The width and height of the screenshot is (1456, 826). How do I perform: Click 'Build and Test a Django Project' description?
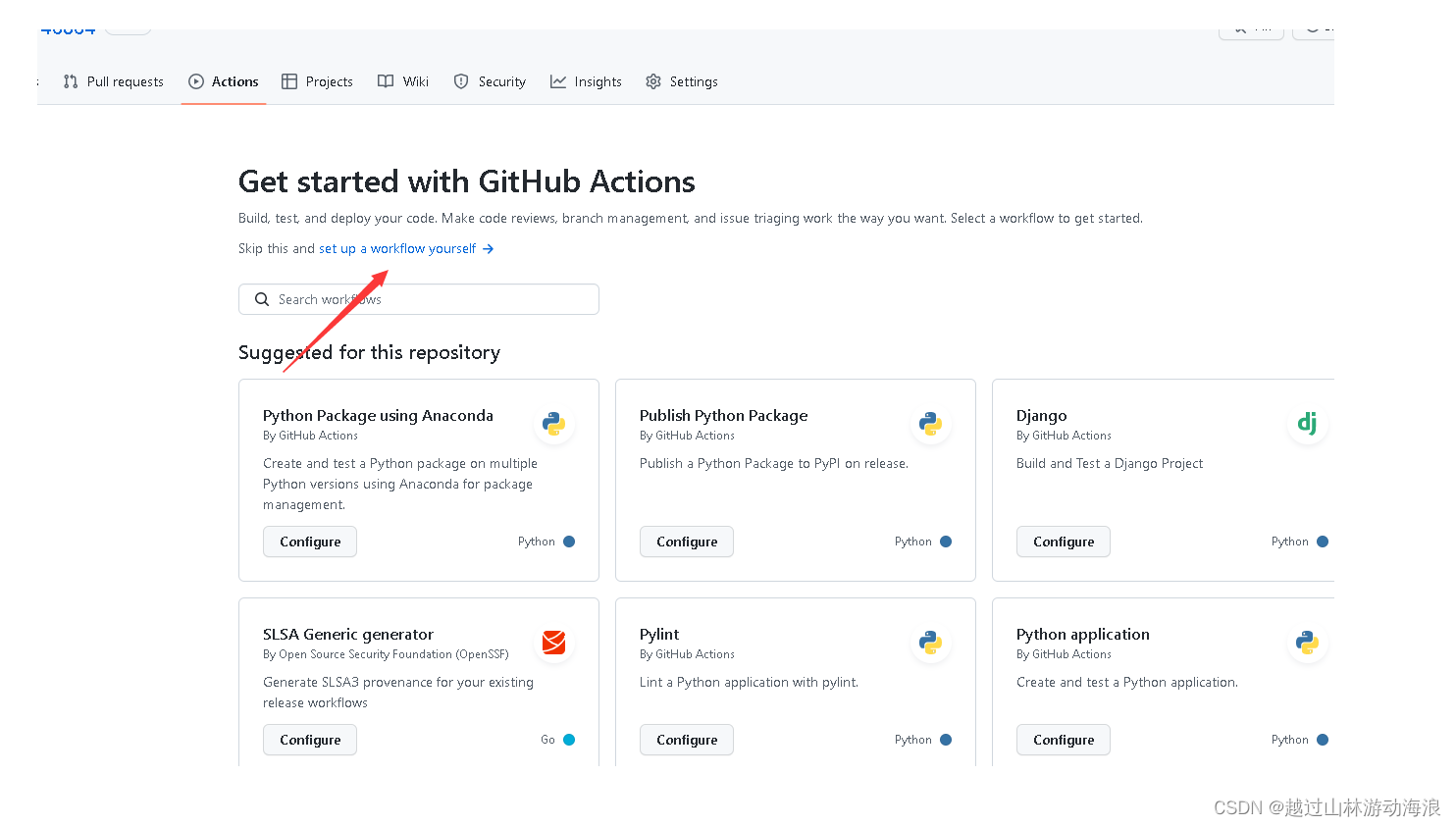tap(1110, 463)
